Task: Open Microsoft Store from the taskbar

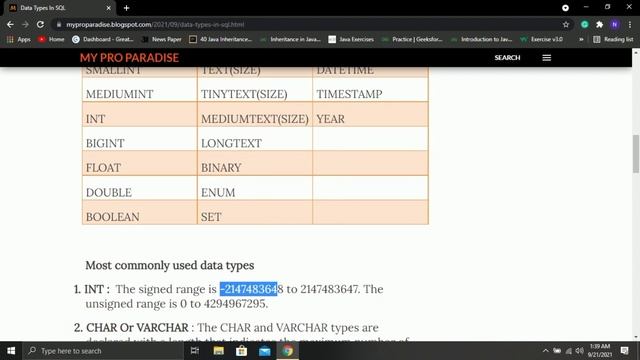Action: (241, 351)
